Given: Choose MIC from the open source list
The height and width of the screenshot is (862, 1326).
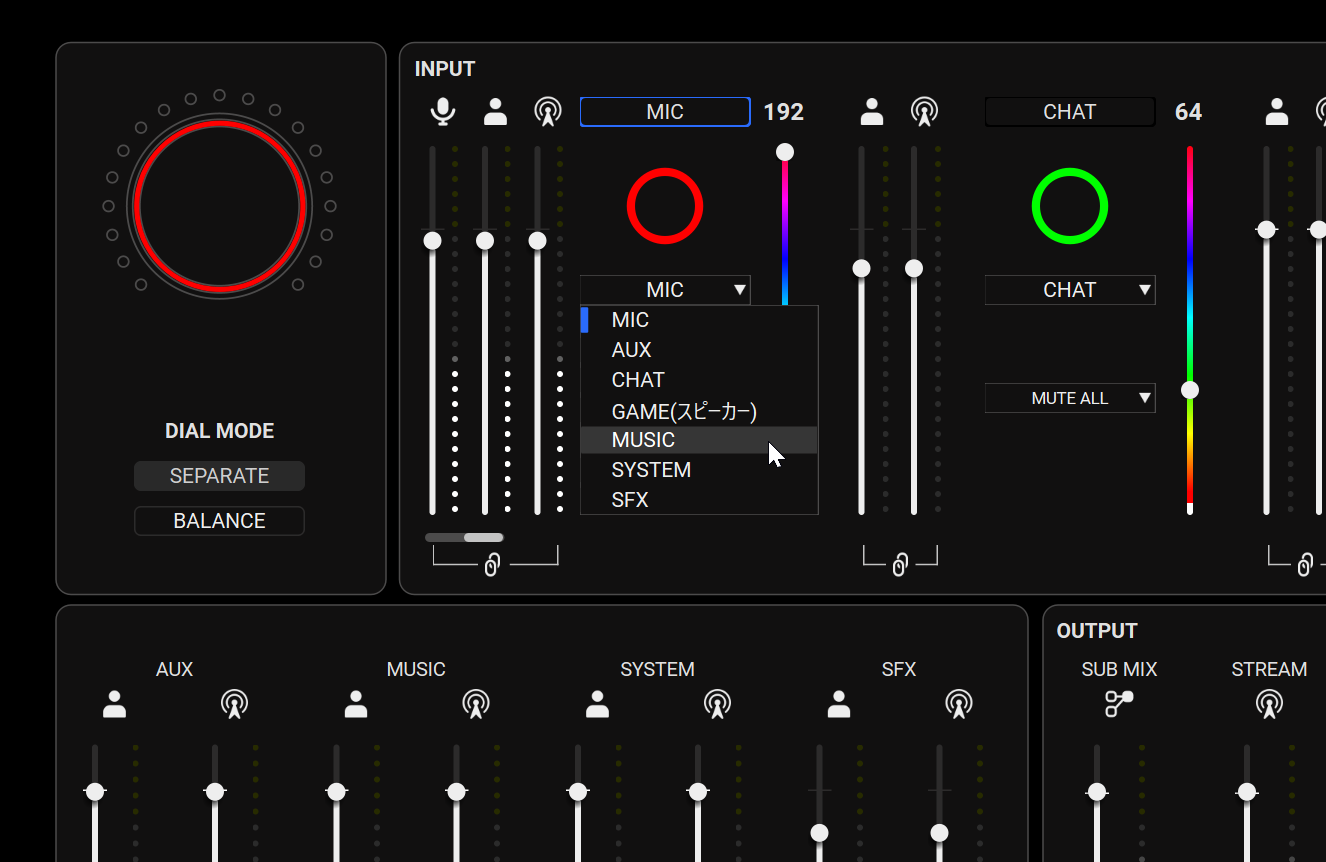Looking at the screenshot, I should [699, 320].
